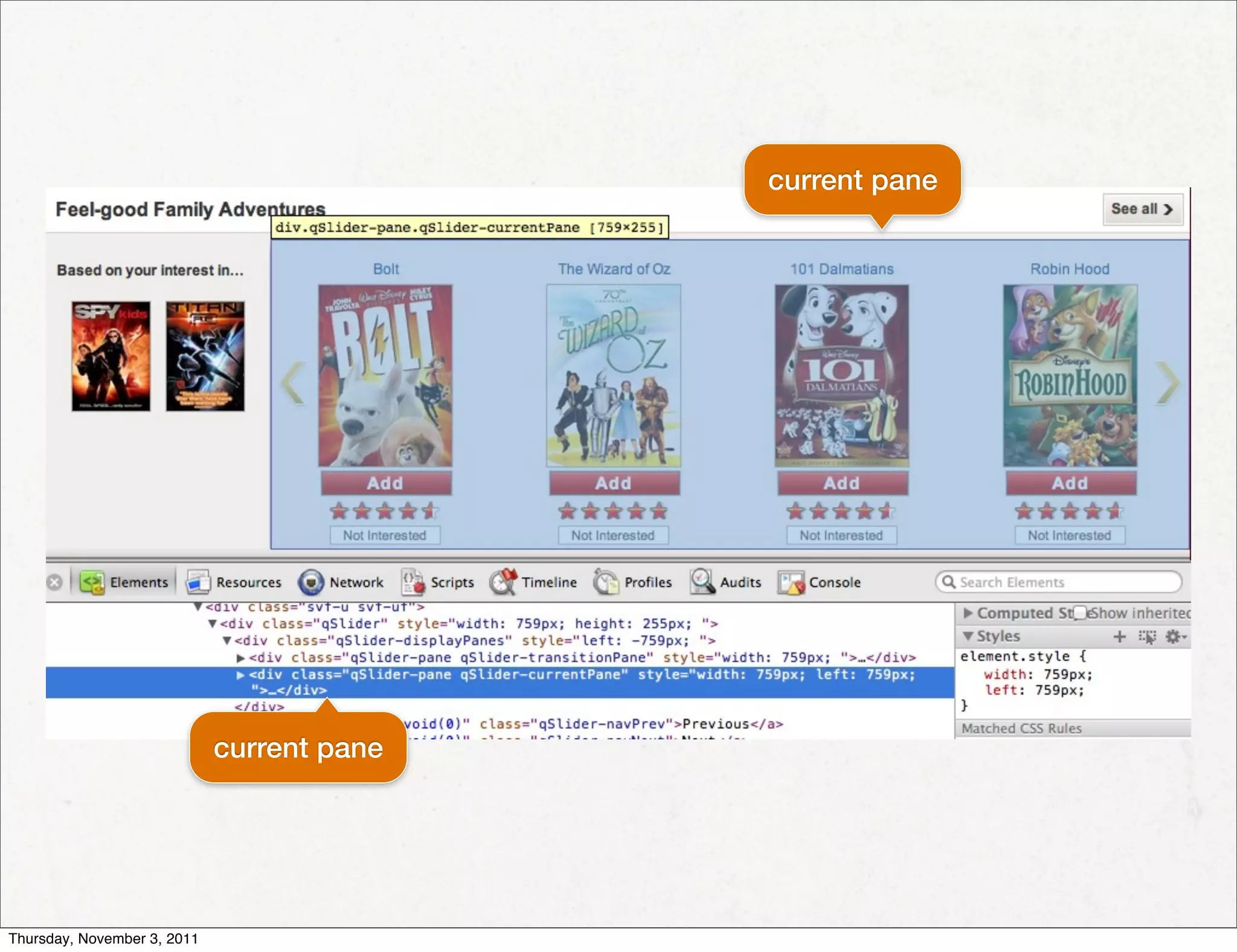Collapse the qSlider-displayPanes div node
This screenshot has width=1237, height=952.
pos(227,640)
